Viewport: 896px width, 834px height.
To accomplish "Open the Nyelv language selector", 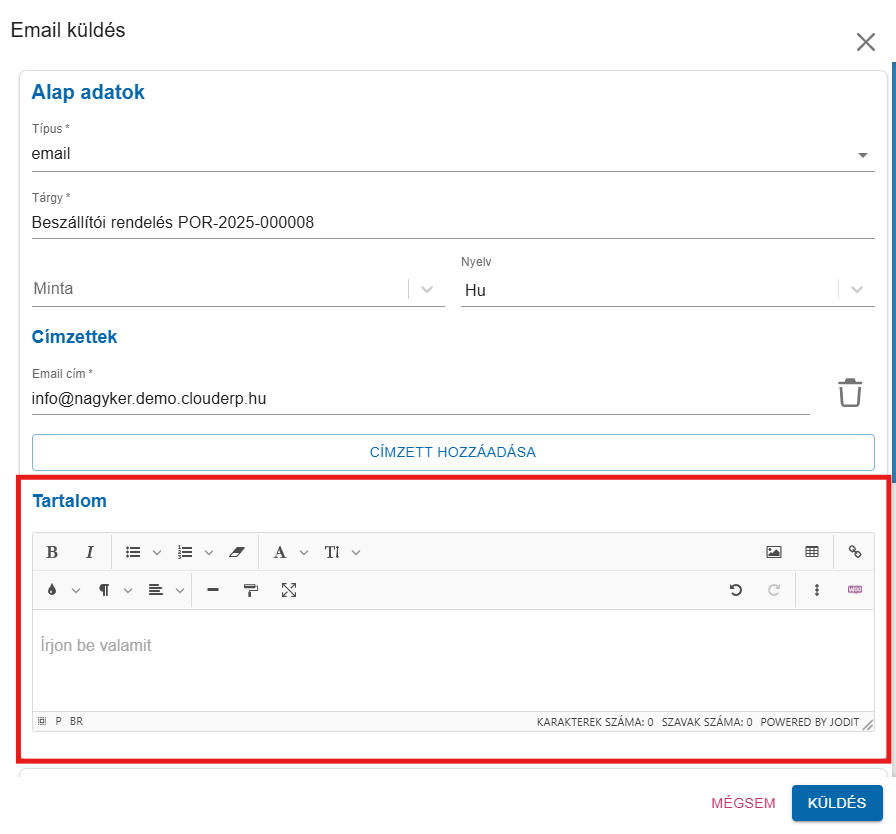I will coord(856,289).
